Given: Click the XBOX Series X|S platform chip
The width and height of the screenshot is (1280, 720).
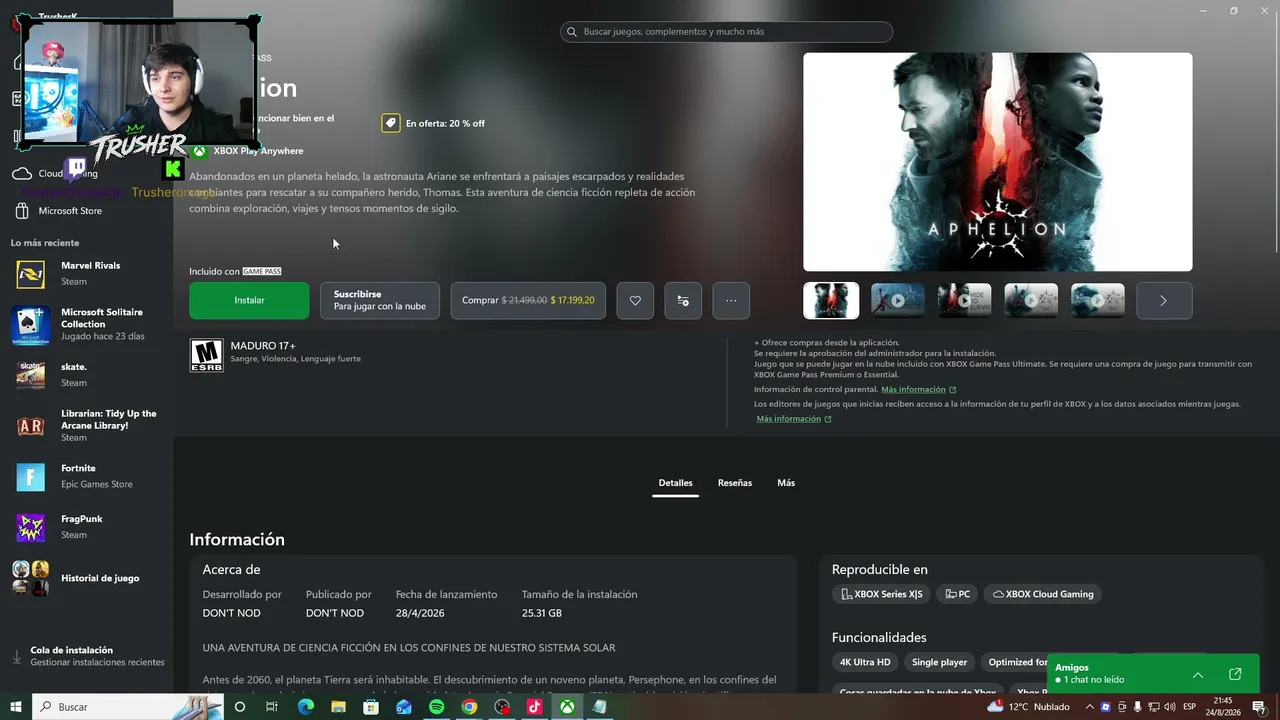Looking at the screenshot, I should pos(881,594).
